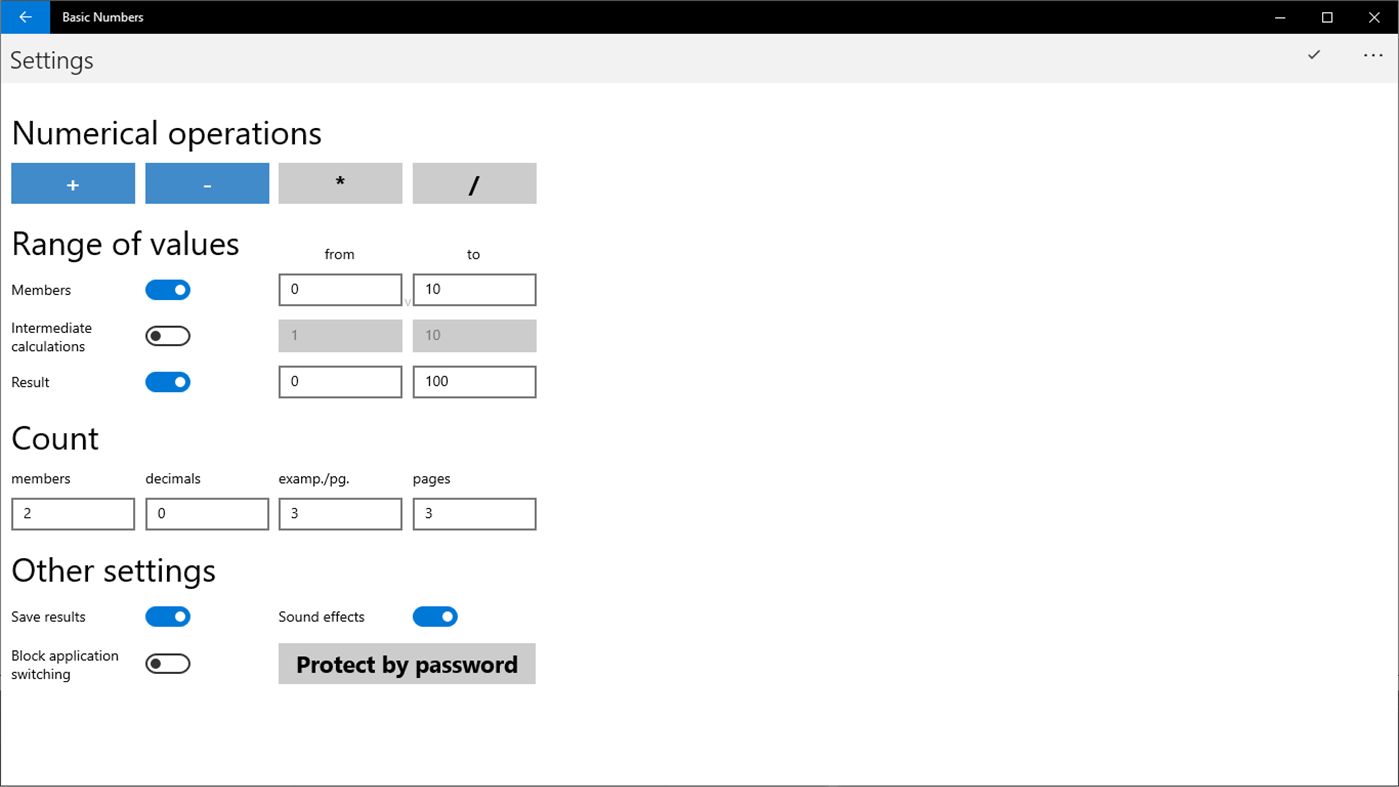Image resolution: width=1399 pixels, height=787 pixels.
Task: Select the Result 'from' input
Action: click(340, 382)
